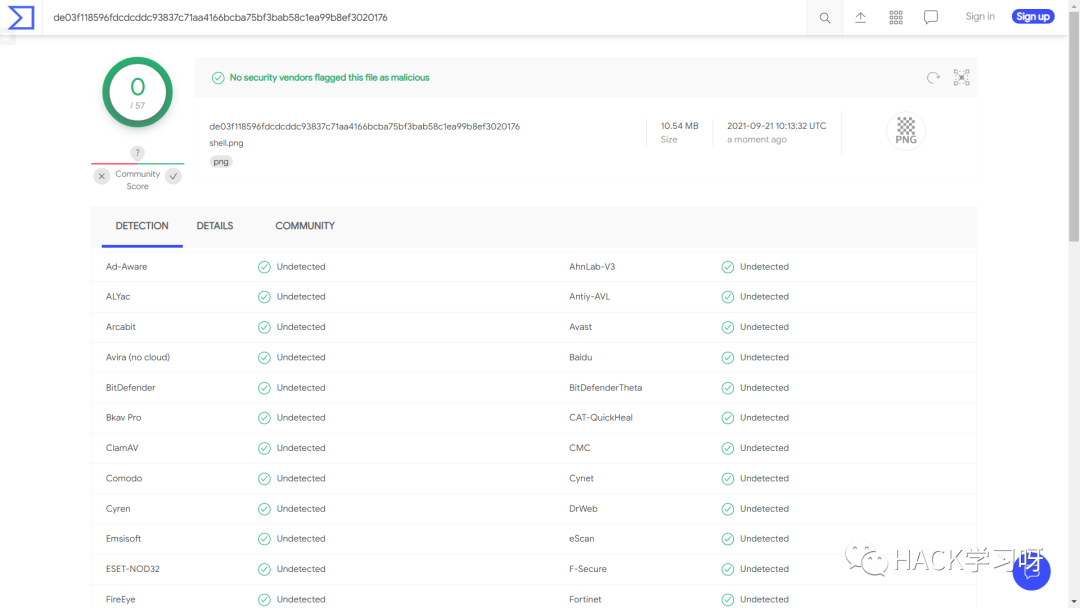Click the file hash in summary card

click(x=364, y=127)
